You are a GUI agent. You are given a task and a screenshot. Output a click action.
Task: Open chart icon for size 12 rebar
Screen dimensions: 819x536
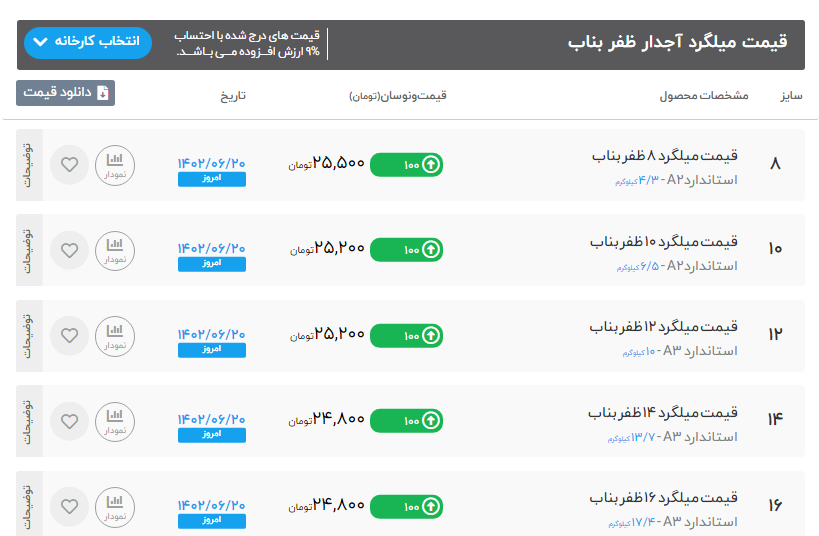114,336
